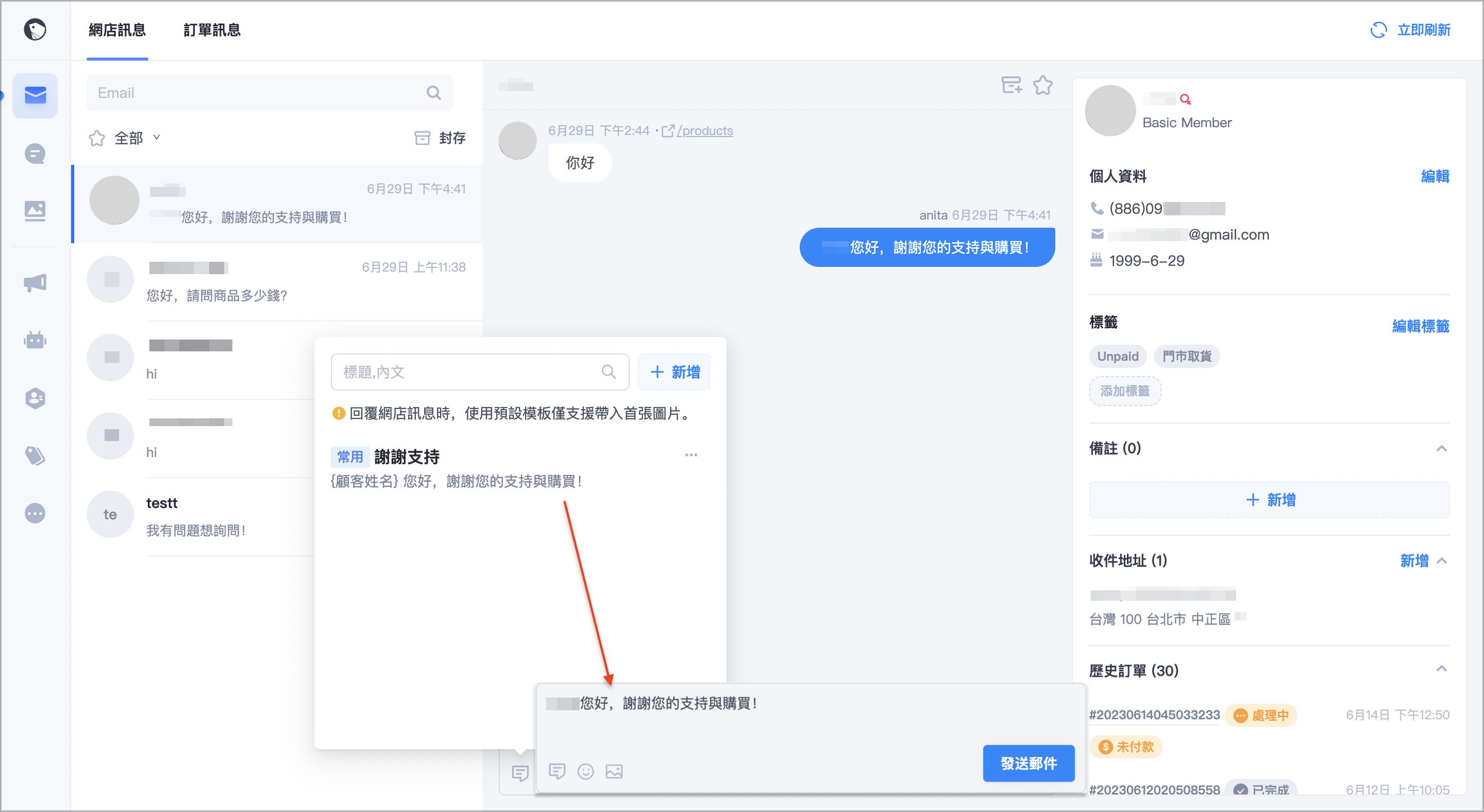
Task: Open the robot chatbot sidebar icon
Action: 35,341
